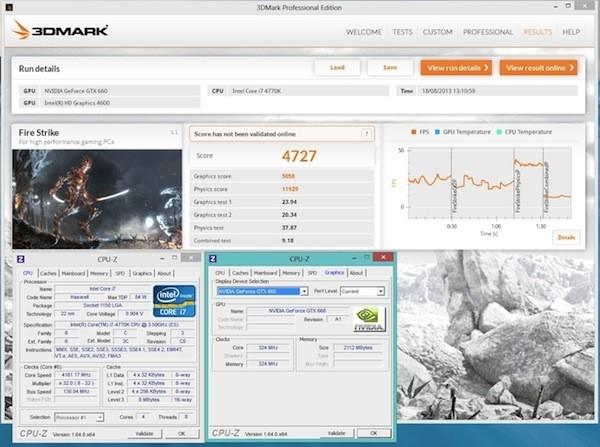The width and height of the screenshot is (600, 447).
Task: Click the Graphics score row
Action: coord(282,176)
